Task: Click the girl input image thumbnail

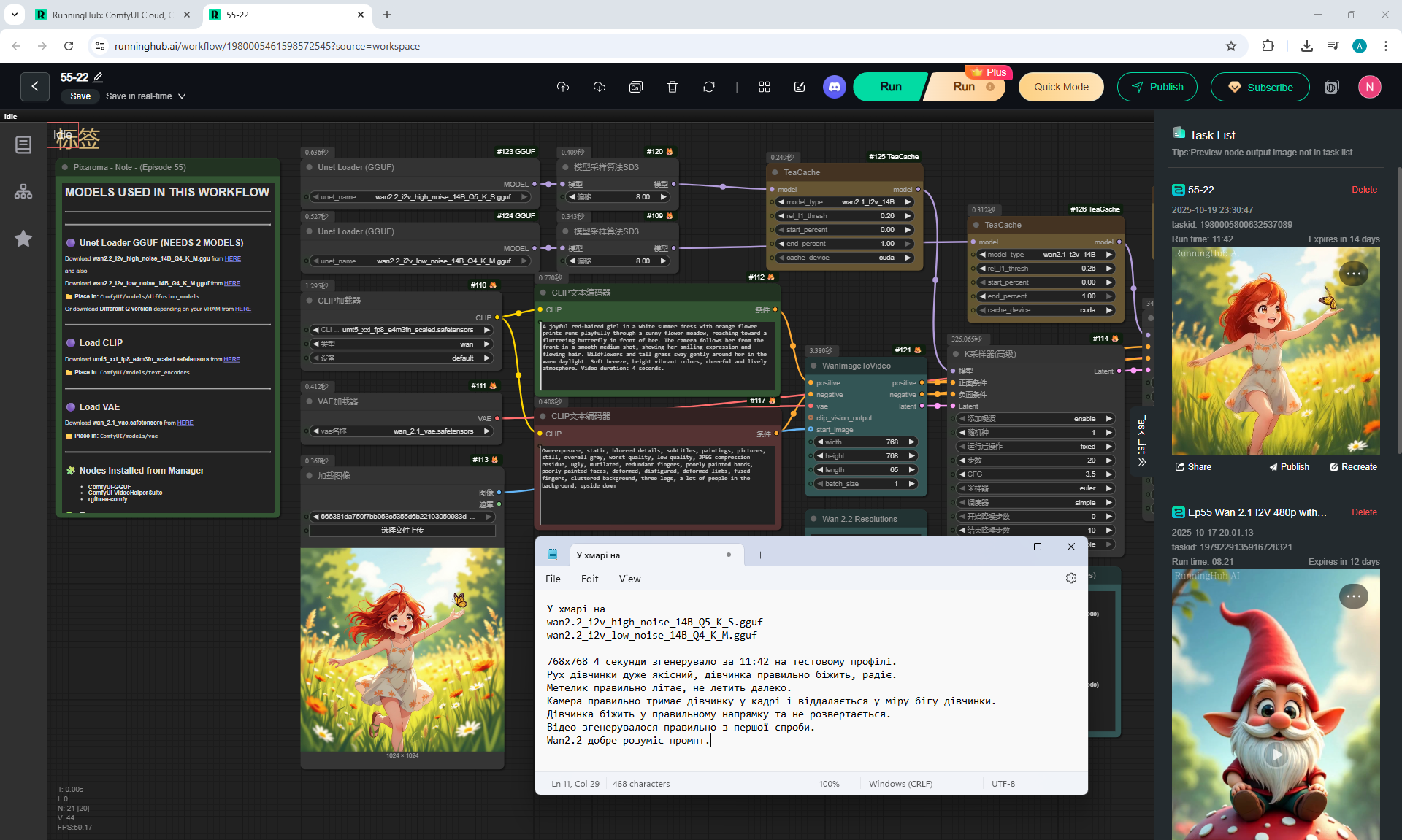Action: pyautogui.click(x=402, y=650)
